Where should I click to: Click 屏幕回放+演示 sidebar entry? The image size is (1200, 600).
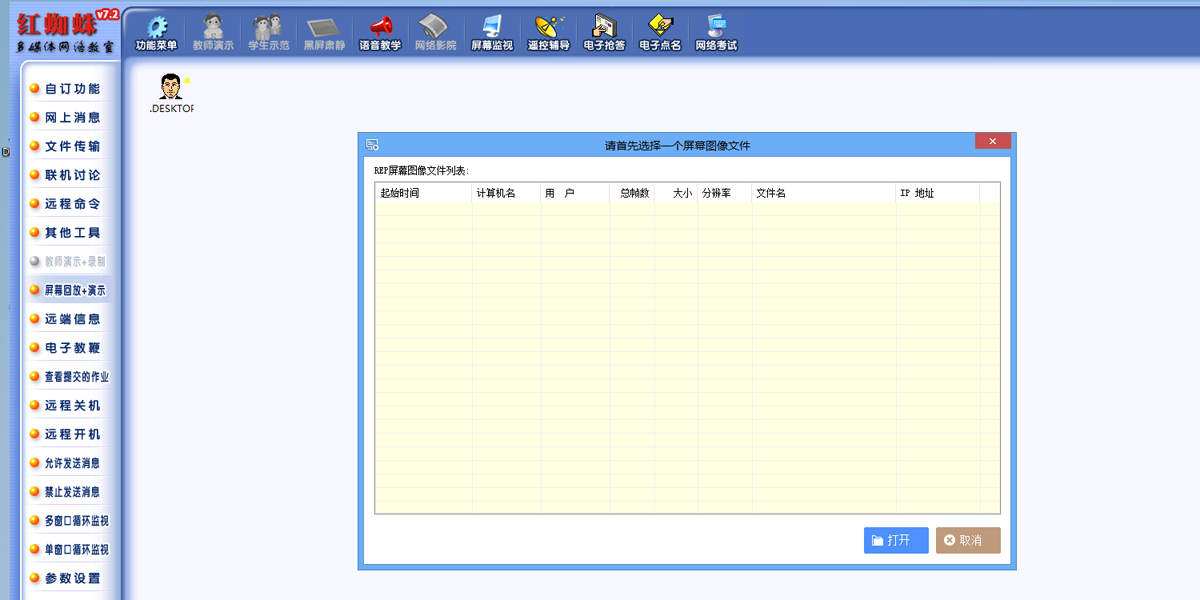[x=74, y=290]
